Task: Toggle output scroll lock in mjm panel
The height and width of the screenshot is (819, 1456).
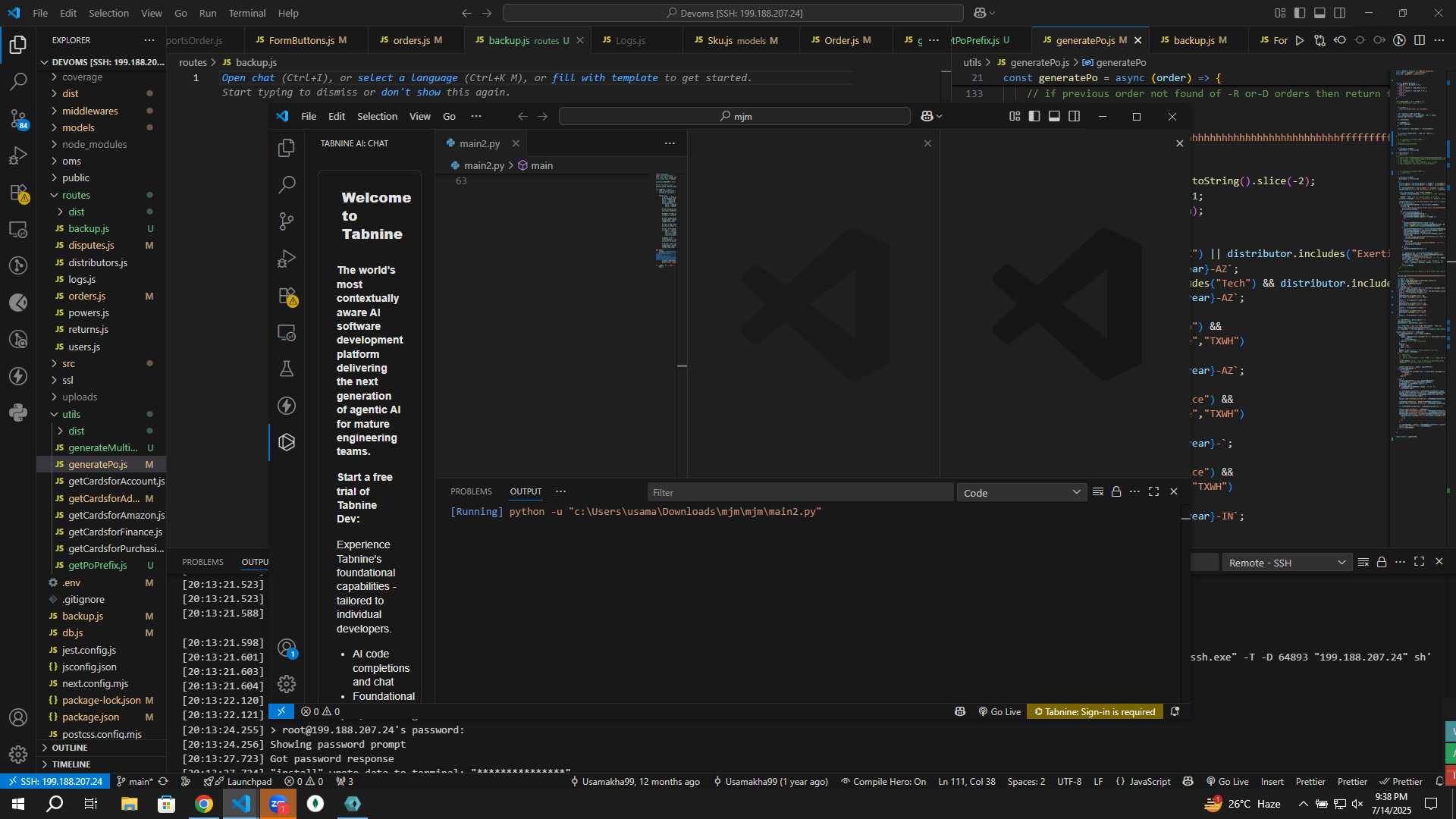Action: point(1116,492)
